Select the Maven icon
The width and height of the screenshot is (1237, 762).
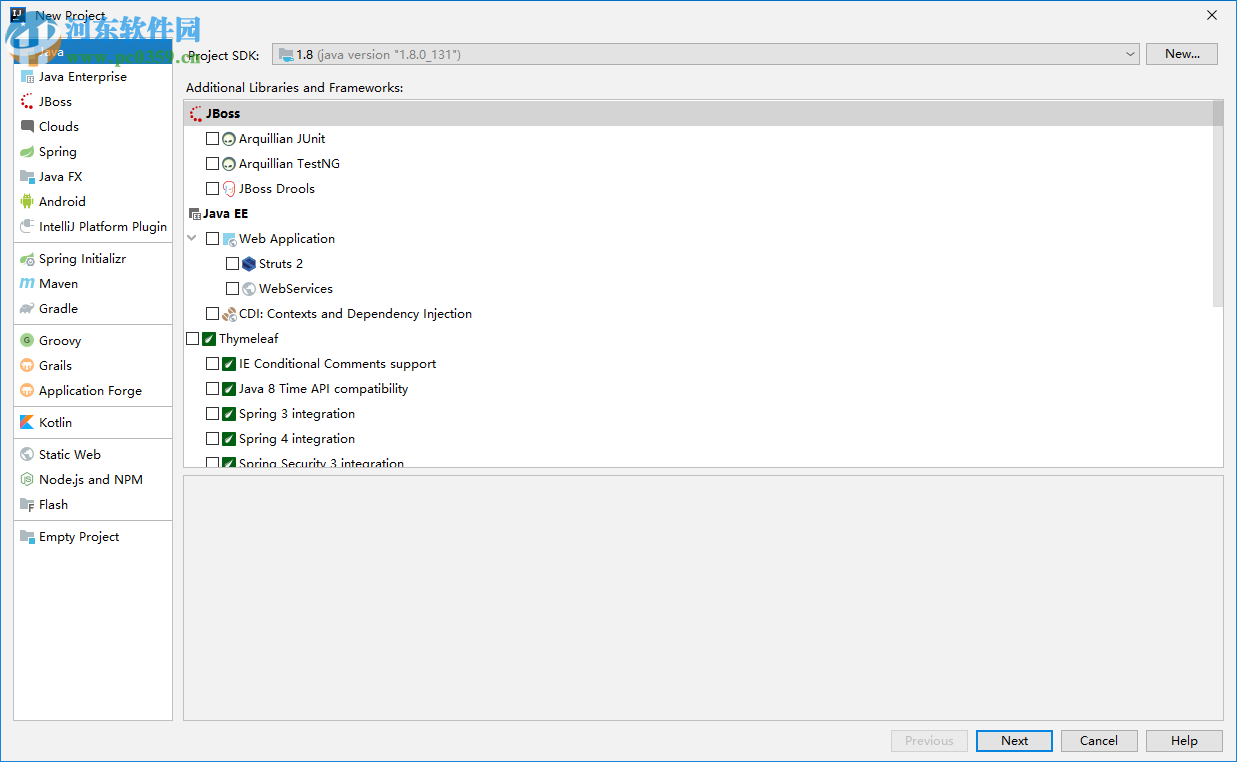[x=27, y=284]
